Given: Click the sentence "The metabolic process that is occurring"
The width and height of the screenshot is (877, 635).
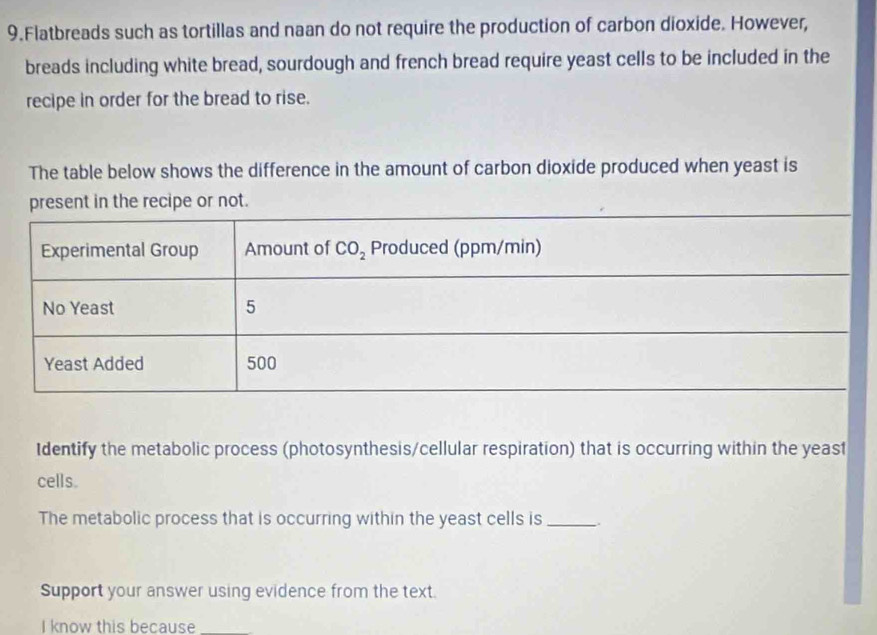Looking at the screenshot, I should pyautogui.click(x=290, y=518).
